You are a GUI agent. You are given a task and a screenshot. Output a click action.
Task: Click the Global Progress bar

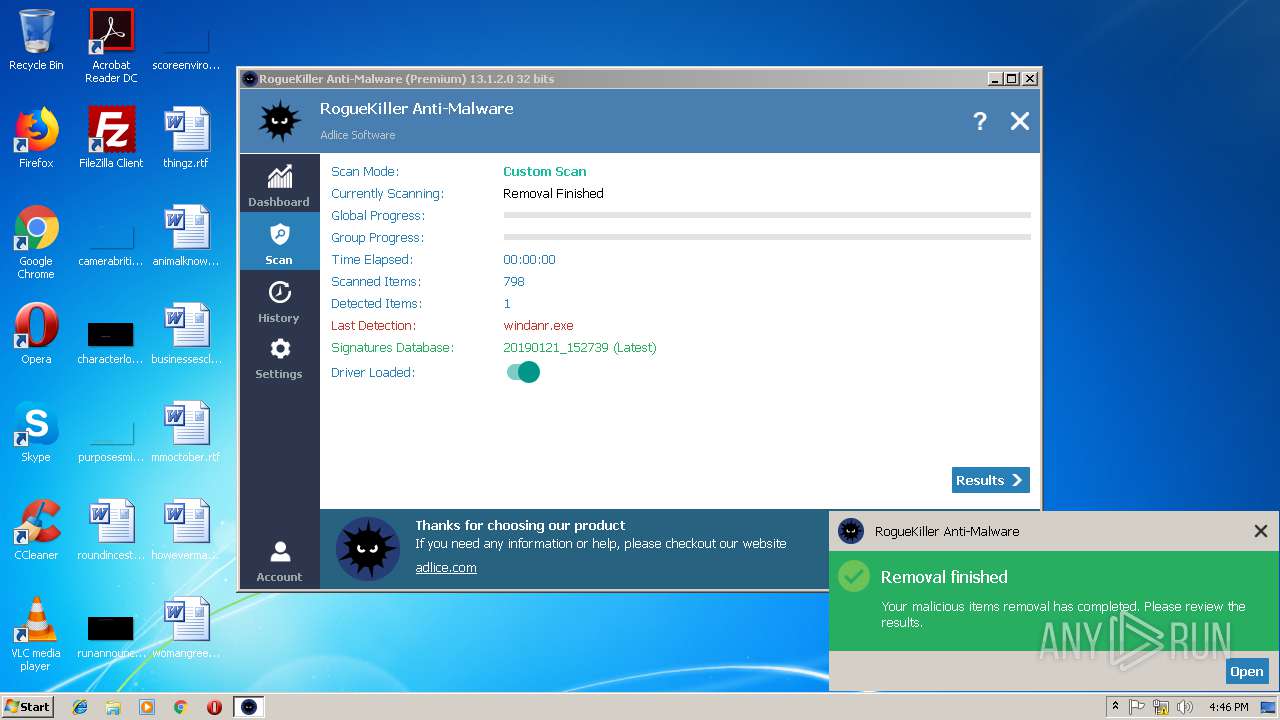click(x=767, y=215)
